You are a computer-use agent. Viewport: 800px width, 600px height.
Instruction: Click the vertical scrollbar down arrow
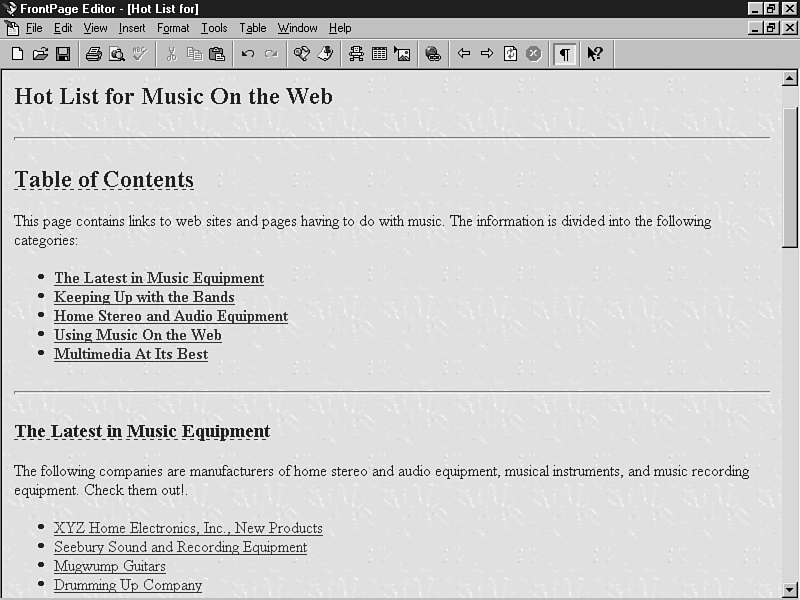(x=789, y=589)
